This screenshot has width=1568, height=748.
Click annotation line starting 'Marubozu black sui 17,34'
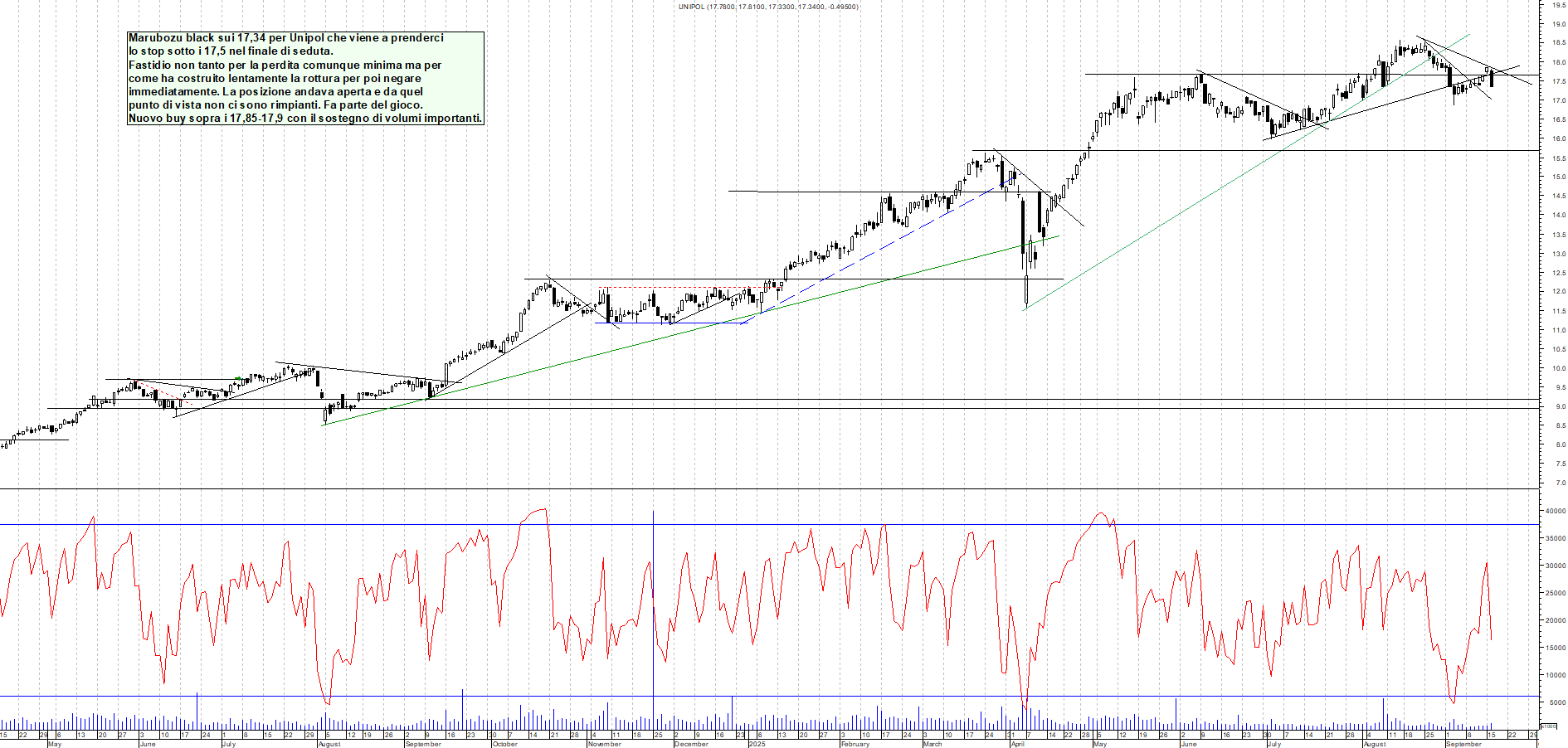click(x=286, y=38)
